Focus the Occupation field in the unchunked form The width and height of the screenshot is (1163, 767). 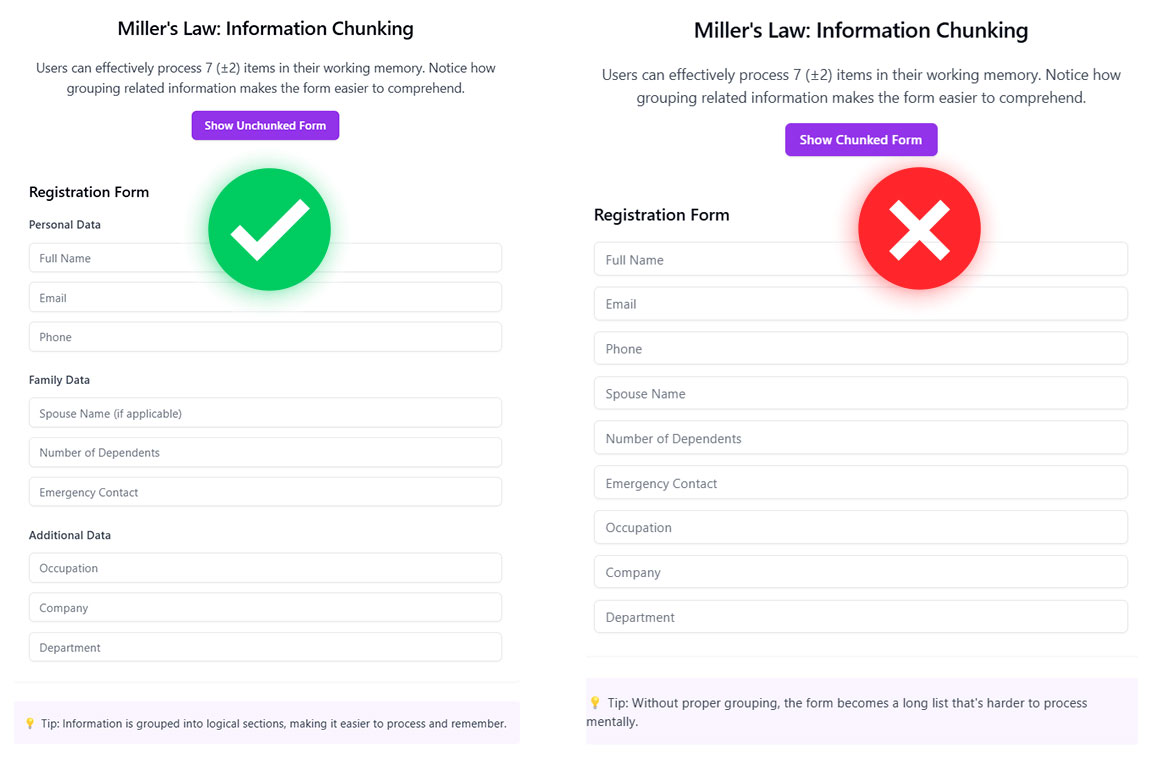860,528
